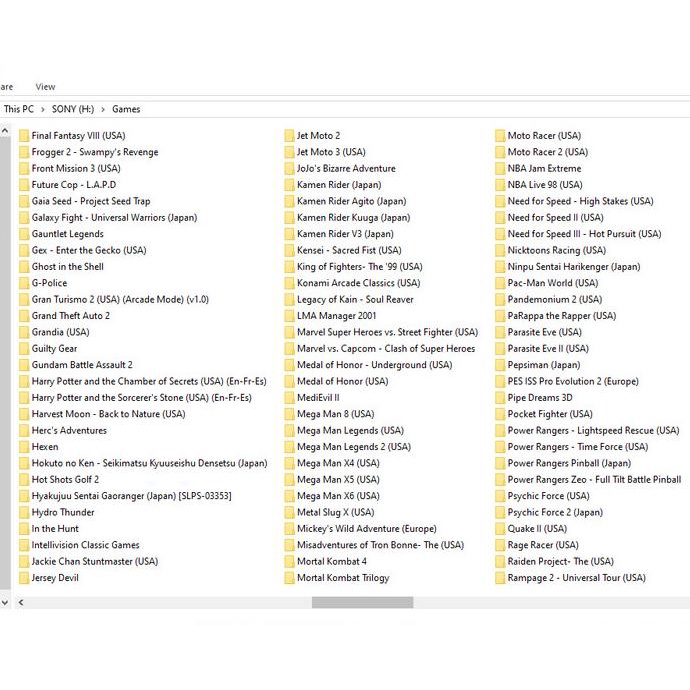Select the name Galaxy Fight - Universal Warriors (Japan)

point(114,217)
